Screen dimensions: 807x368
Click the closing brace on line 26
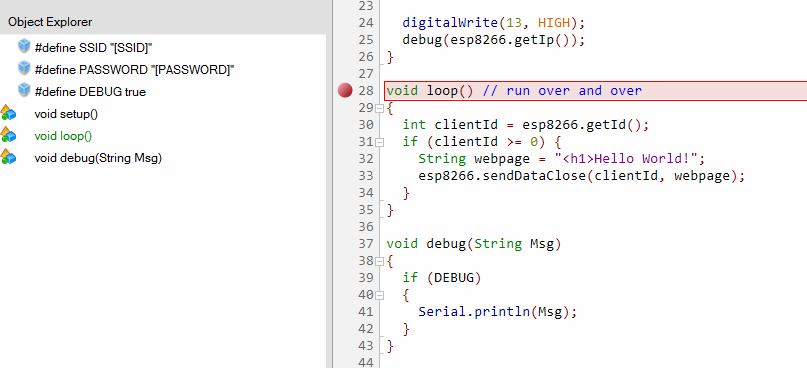(390, 57)
